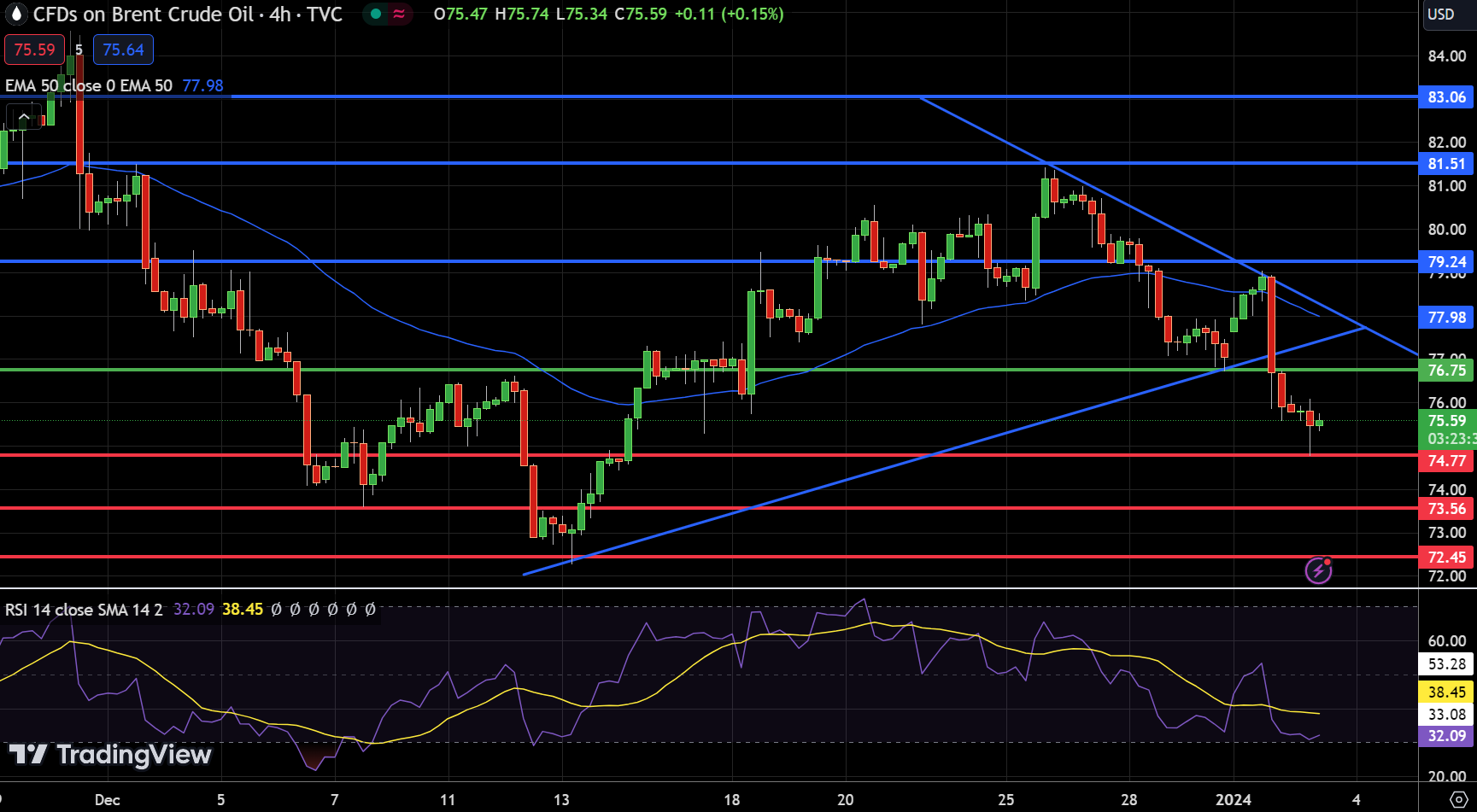This screenshot has height=812, width=1477.
Task: Click the Dec label on time axis
Action: (107, 800)
